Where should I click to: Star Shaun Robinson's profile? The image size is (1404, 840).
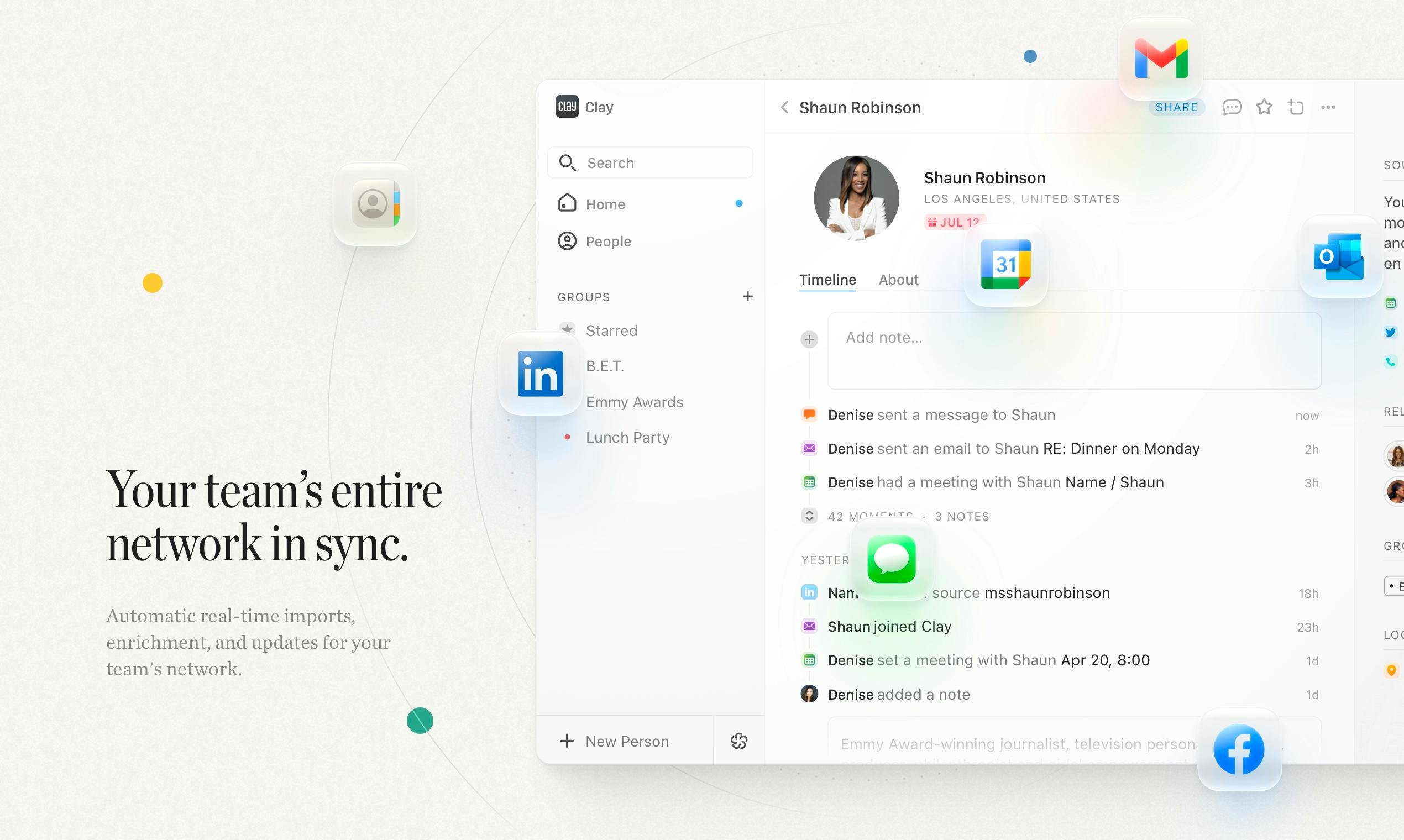click(1264, 107)
